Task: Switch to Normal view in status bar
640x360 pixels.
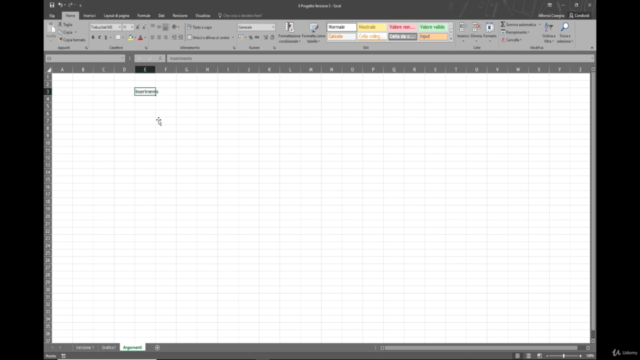Action: (517, 356)
